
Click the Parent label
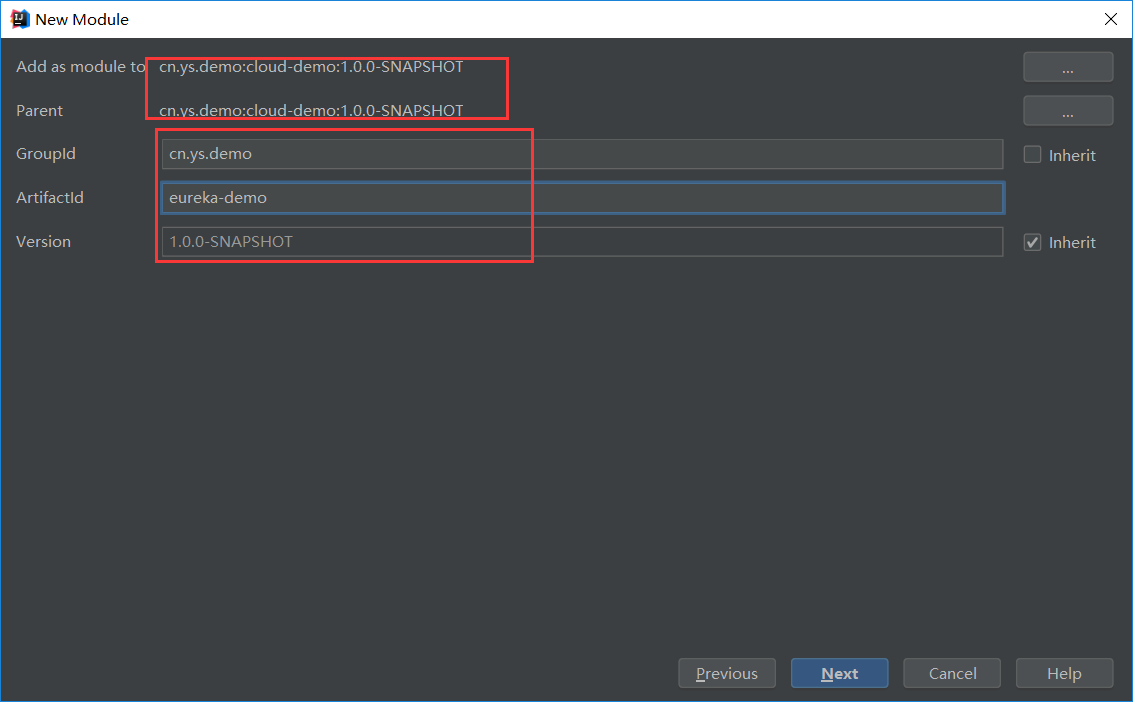pyautogui.click(x=40, y=110)
